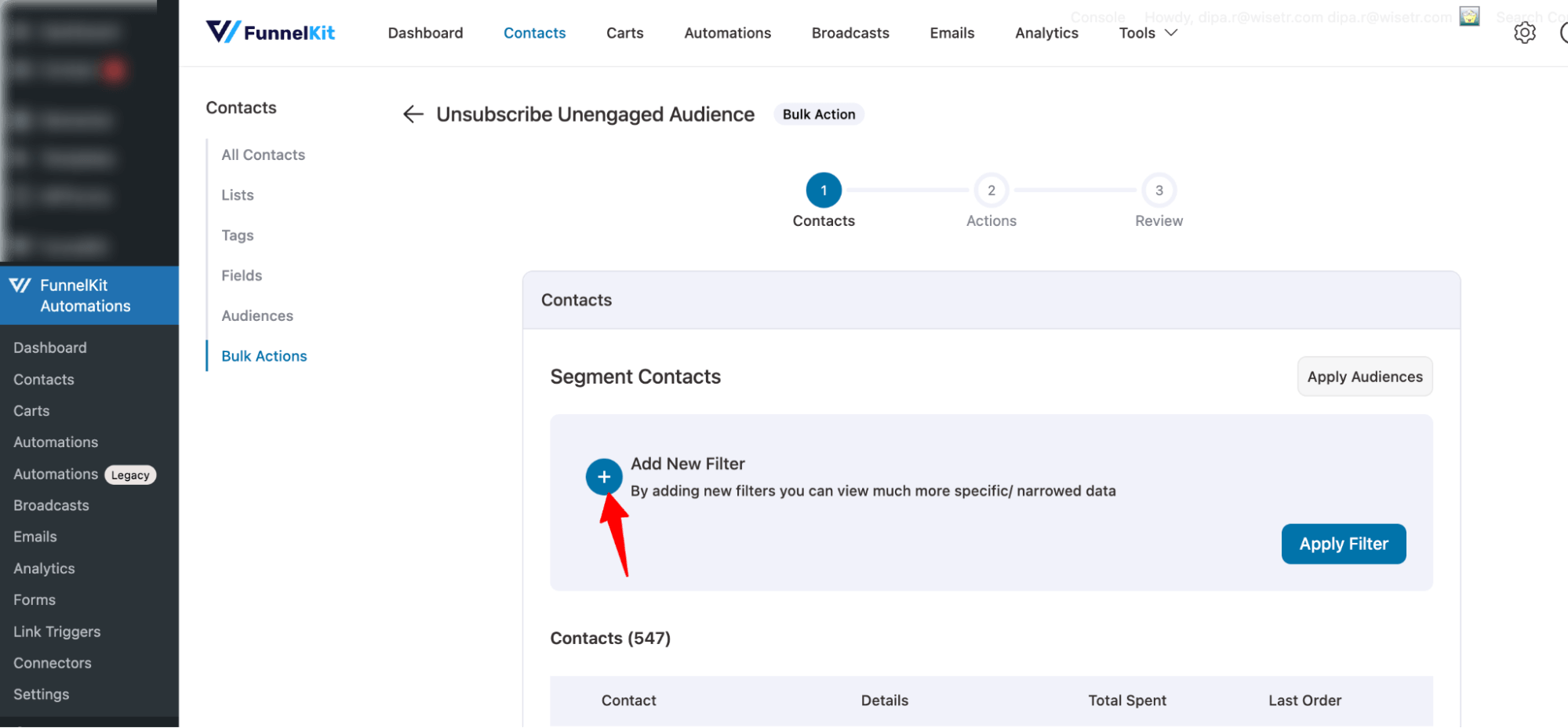Click the user avatar icon at top right

(x=1469, y=16)
